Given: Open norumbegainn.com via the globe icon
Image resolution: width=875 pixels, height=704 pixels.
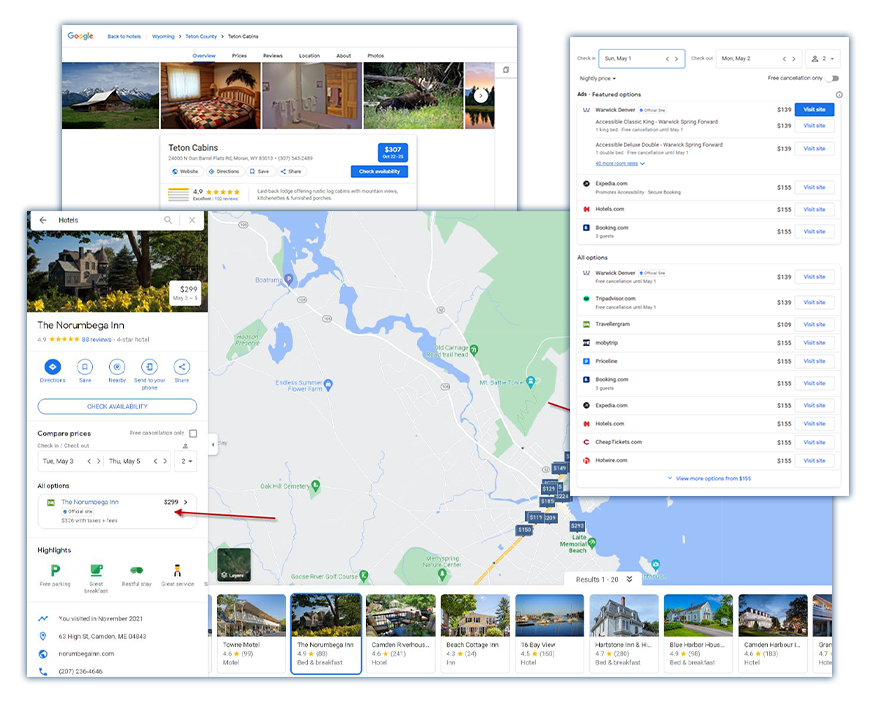Looking at the screenshot, I should [x=42, y=654].
